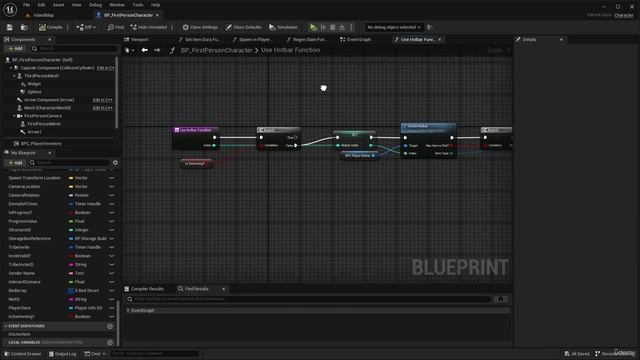Toggle visibility eye for BedArray variable
The height and width of the screenshot is (360, 640).
click(x=111, y=291)
